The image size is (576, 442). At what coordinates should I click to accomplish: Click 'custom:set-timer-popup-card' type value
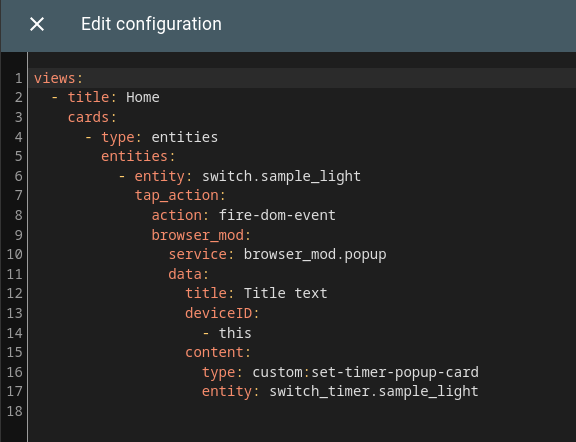pos(366,373)
